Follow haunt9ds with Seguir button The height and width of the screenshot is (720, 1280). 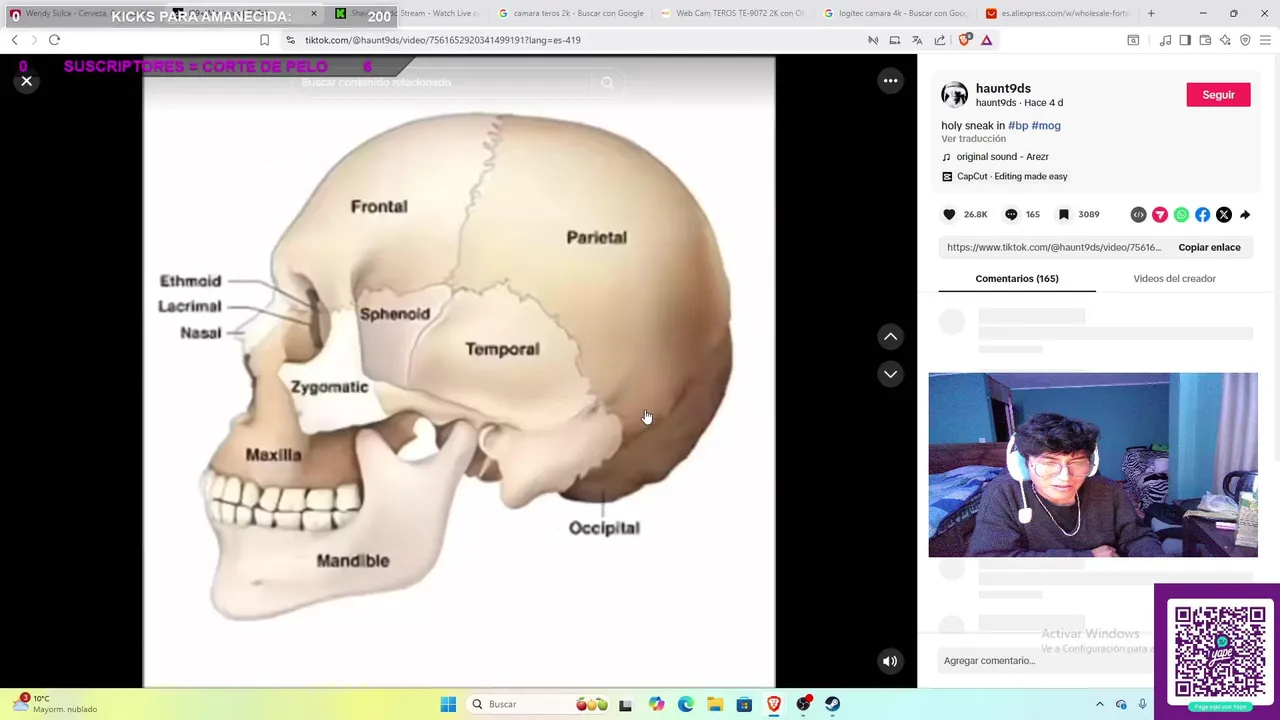click(1218, 95)
